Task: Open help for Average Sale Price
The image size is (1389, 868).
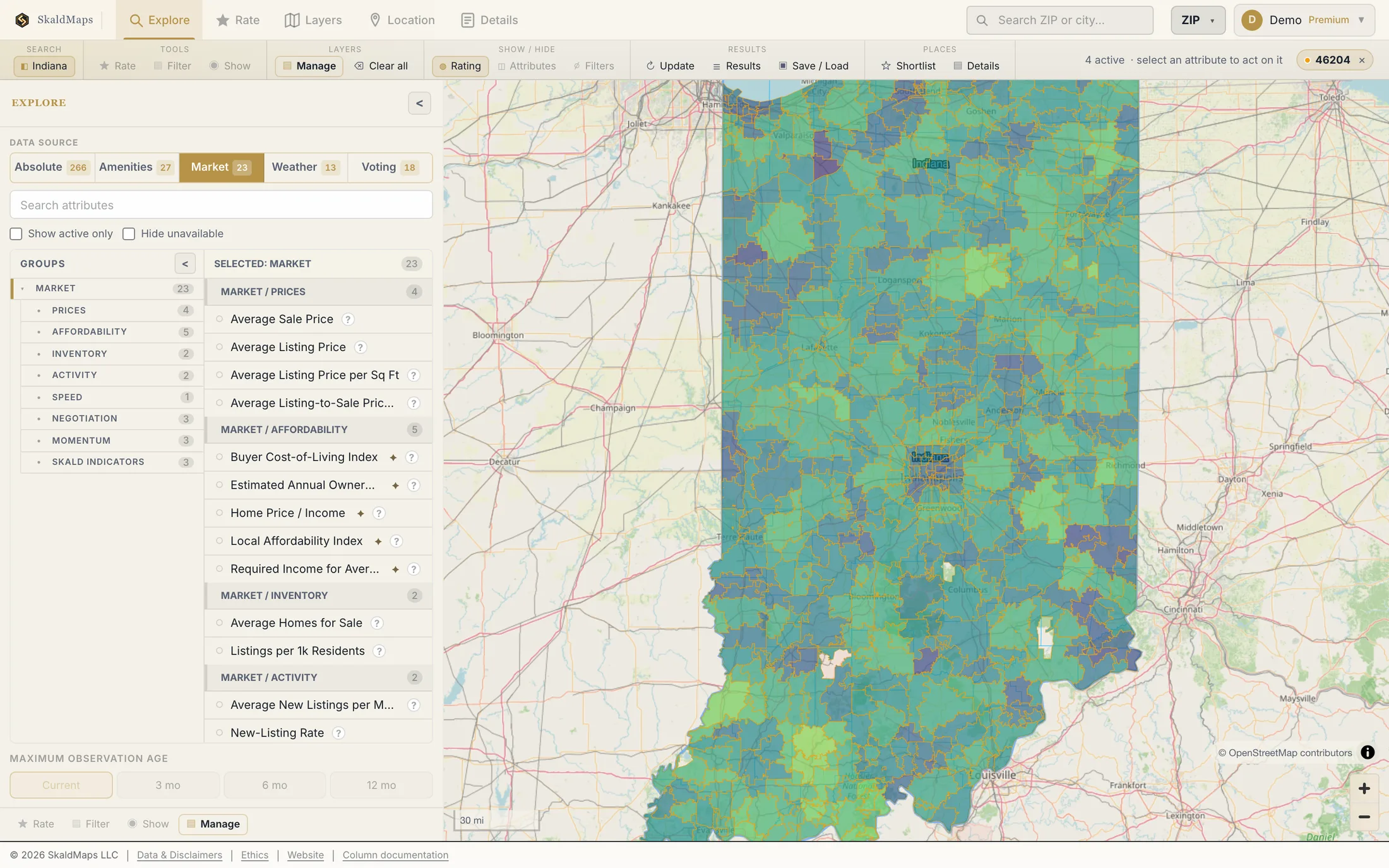Action: (347, 319)
